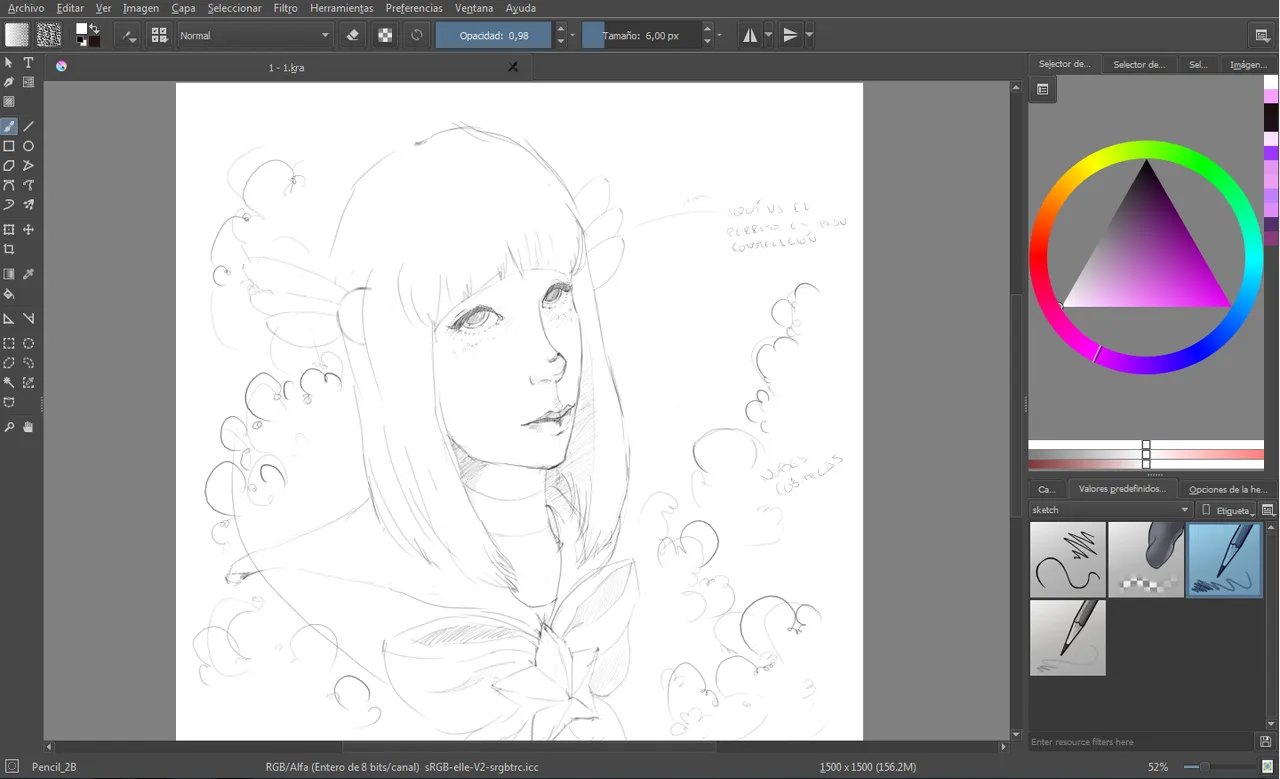The image size is (1280, 779).
Task: Open the Herramientas menu
Action: [x=341, y=8]
